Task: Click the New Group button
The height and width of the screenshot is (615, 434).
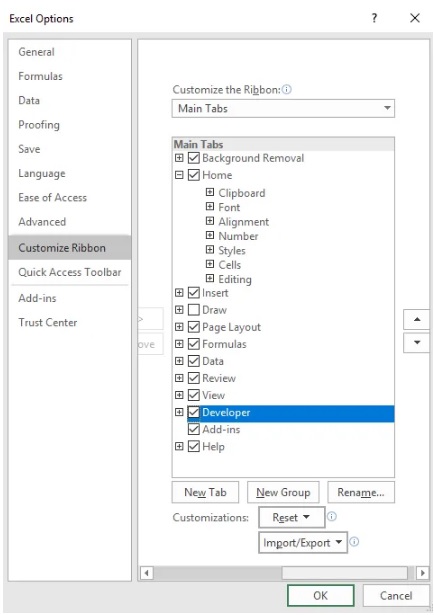Action: tap(283, 492)
